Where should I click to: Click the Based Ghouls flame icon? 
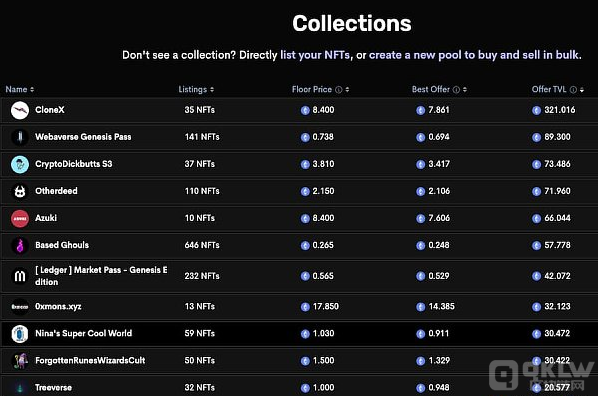20,245
